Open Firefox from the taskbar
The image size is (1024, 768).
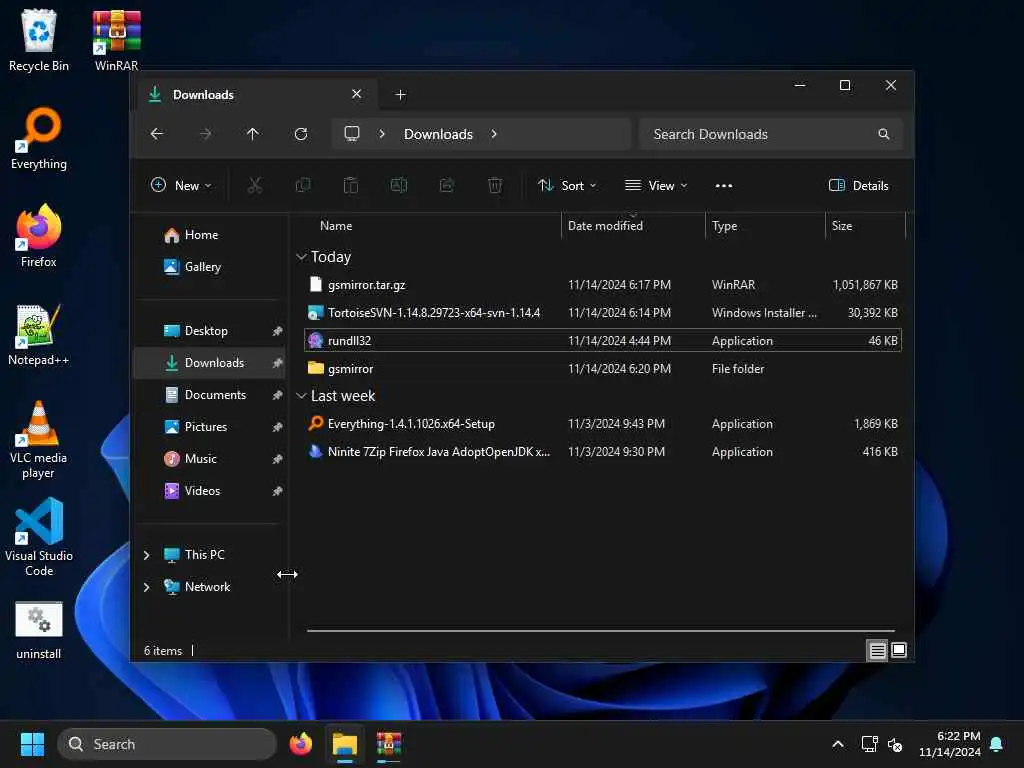click(x=300, y=744)
